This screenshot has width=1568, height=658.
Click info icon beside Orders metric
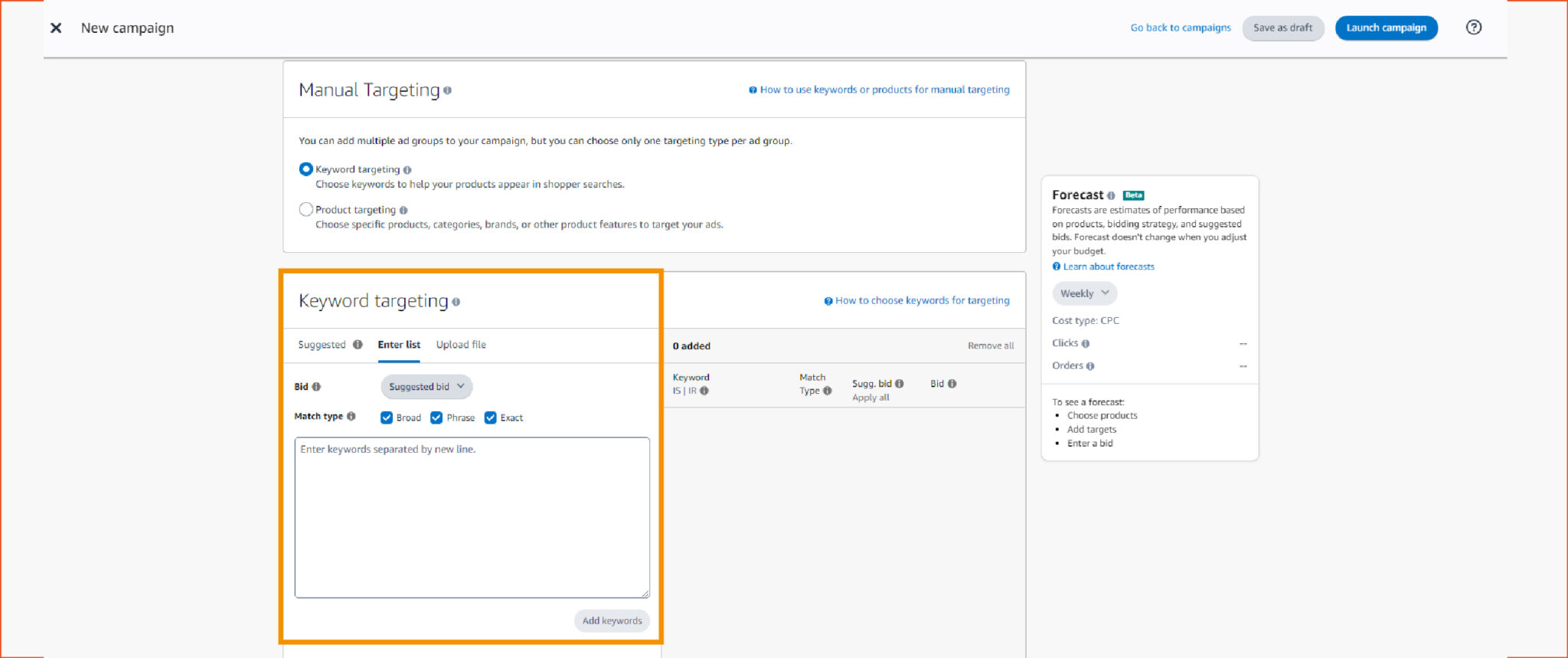1089,366
